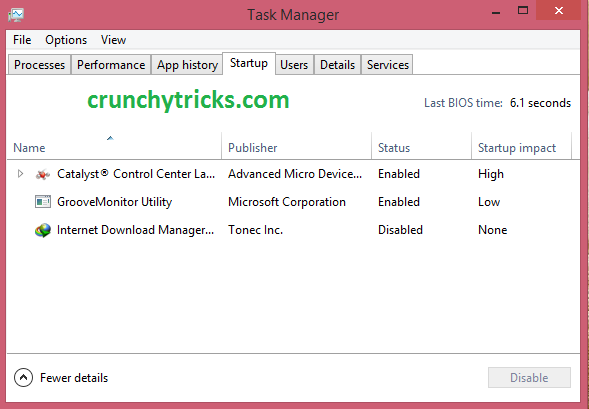Click the Disabled status cell
Image resolution: width=589 pixels, height=409 pixels.
click(400, 230)
